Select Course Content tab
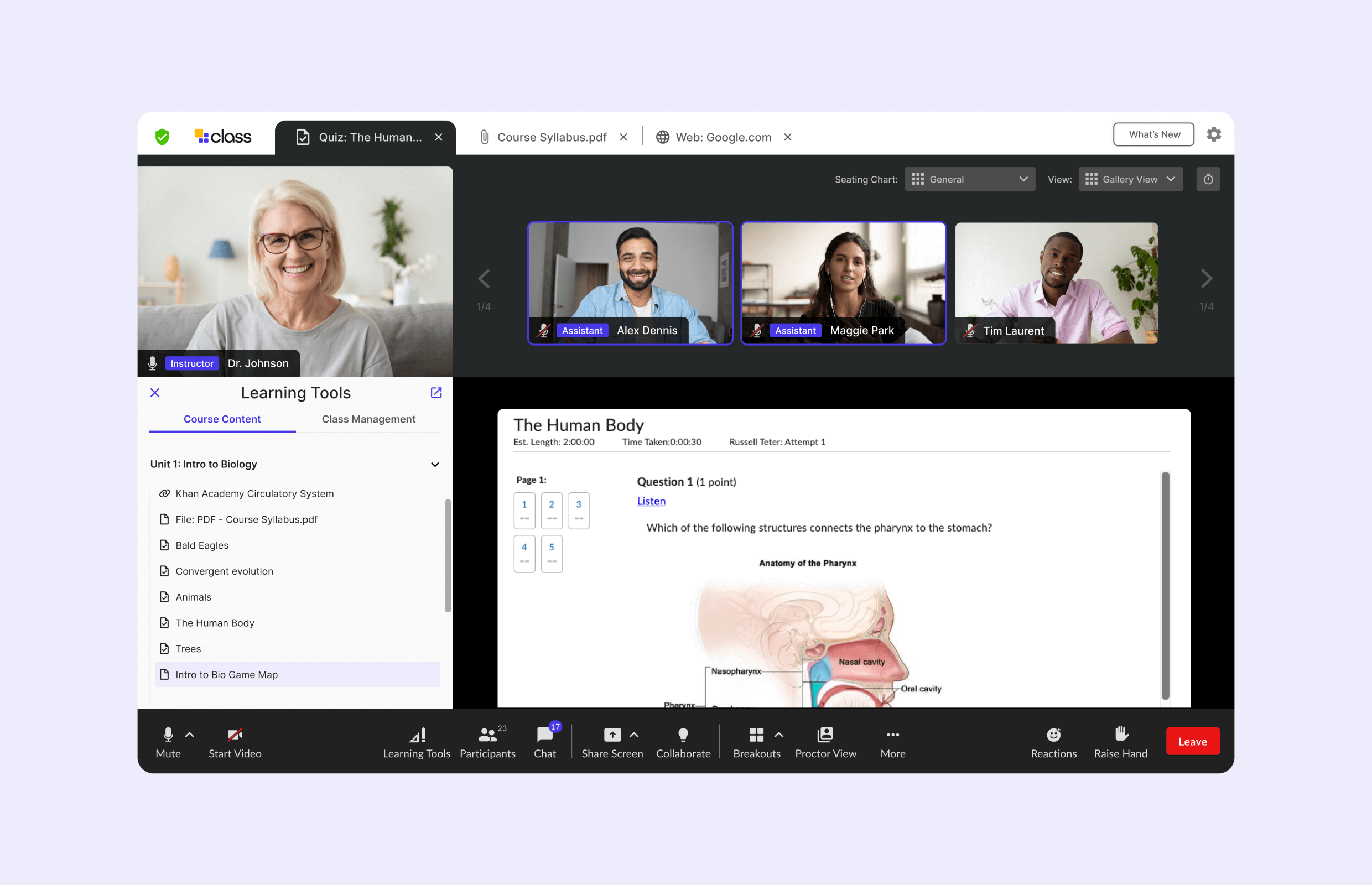Image resolution: width=1372 pixels, height=885 pixels. [222, 418]
